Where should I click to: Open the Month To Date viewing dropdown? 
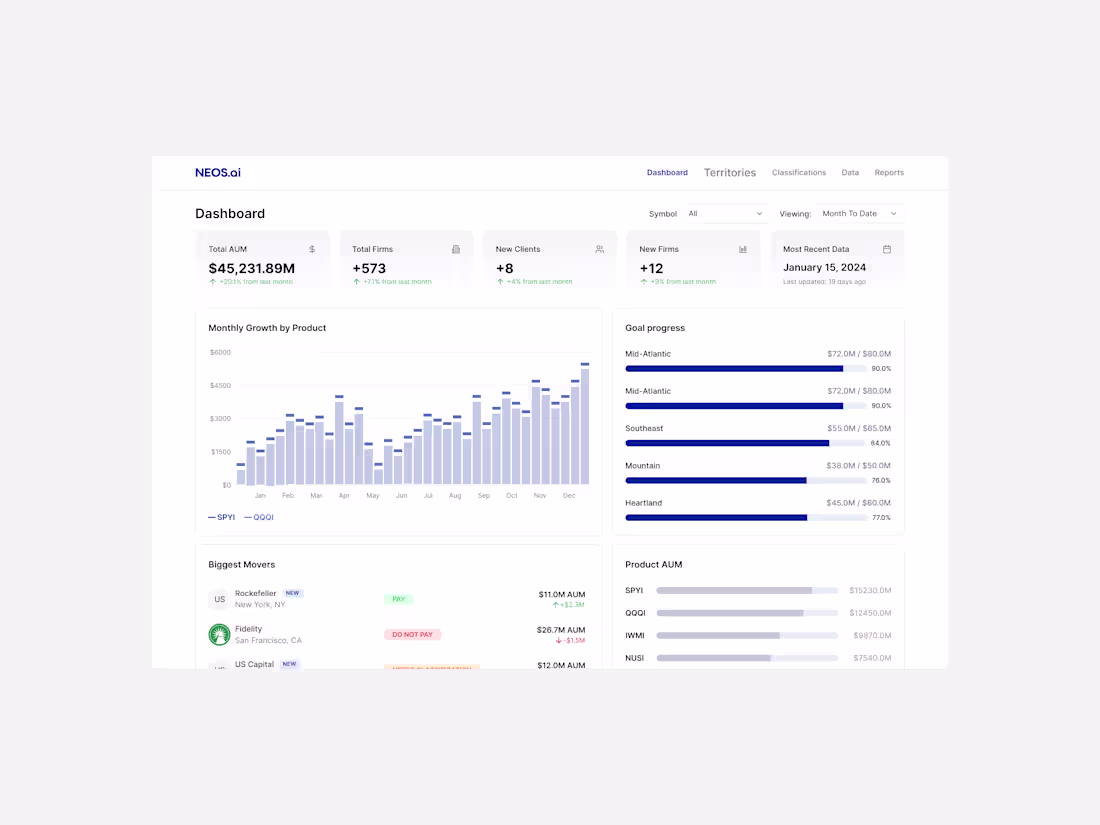pos(859,213)
